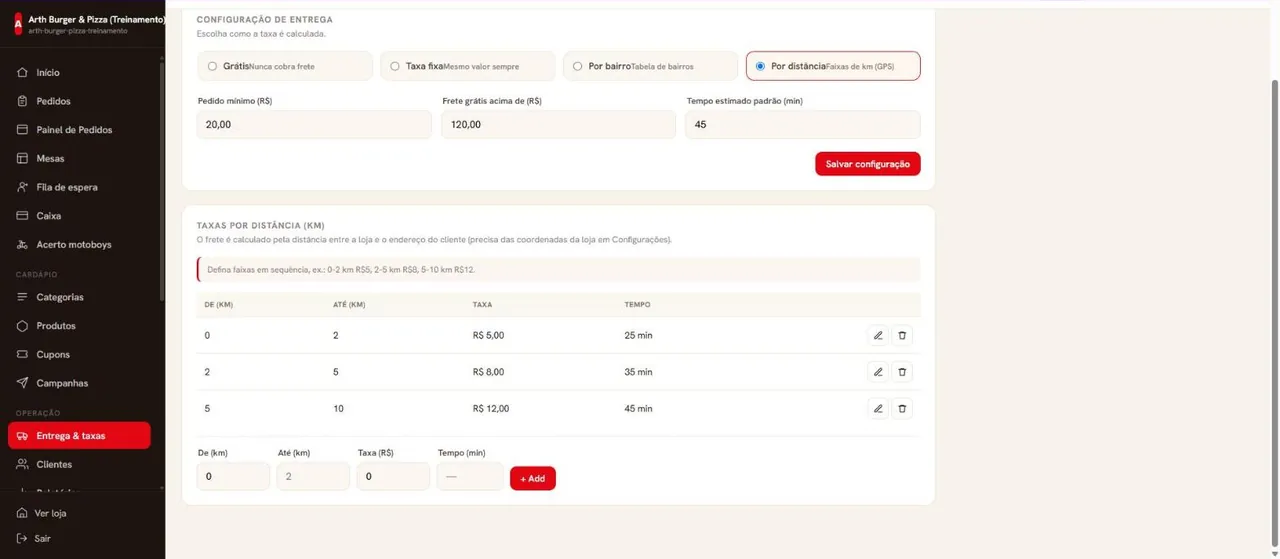
Task: Click the Produtos box icon
Action: click(x=22, y=326)
